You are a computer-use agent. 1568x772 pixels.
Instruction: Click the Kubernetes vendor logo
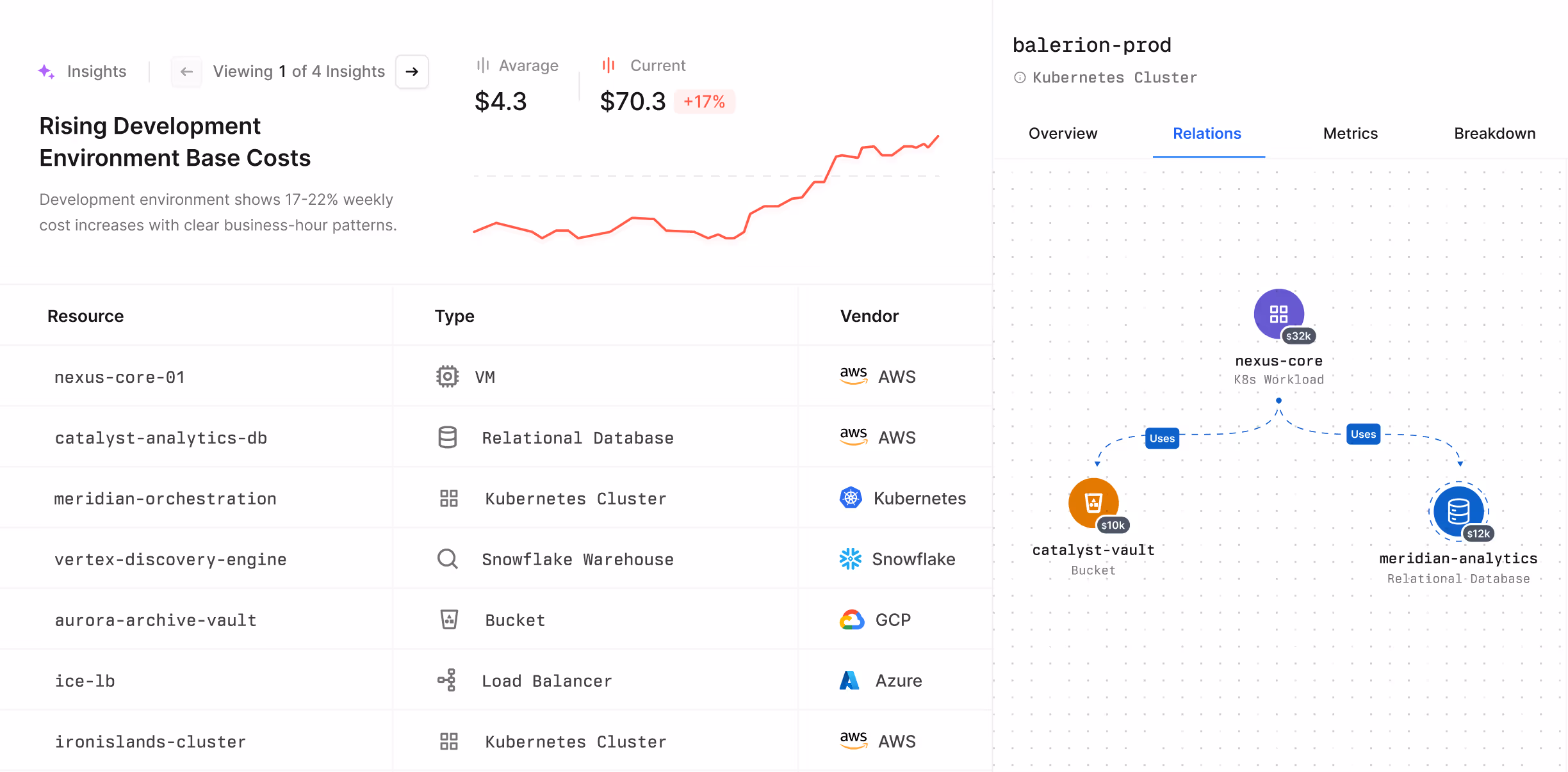[x=851, y=497]
